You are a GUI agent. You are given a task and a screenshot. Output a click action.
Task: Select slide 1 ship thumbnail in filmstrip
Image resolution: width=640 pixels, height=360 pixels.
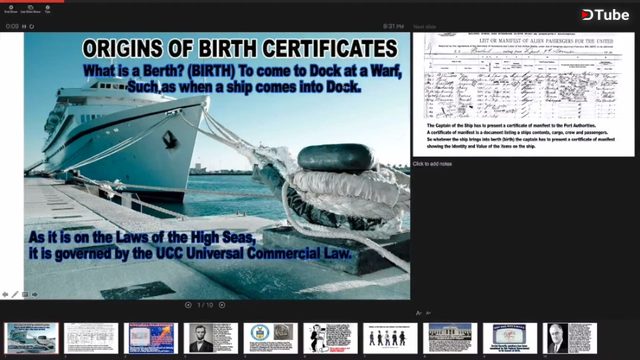[31, 338]
